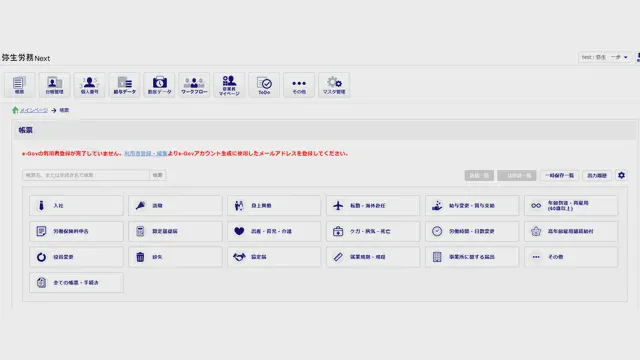Open 出力履歴 output history

pos(597,176)
